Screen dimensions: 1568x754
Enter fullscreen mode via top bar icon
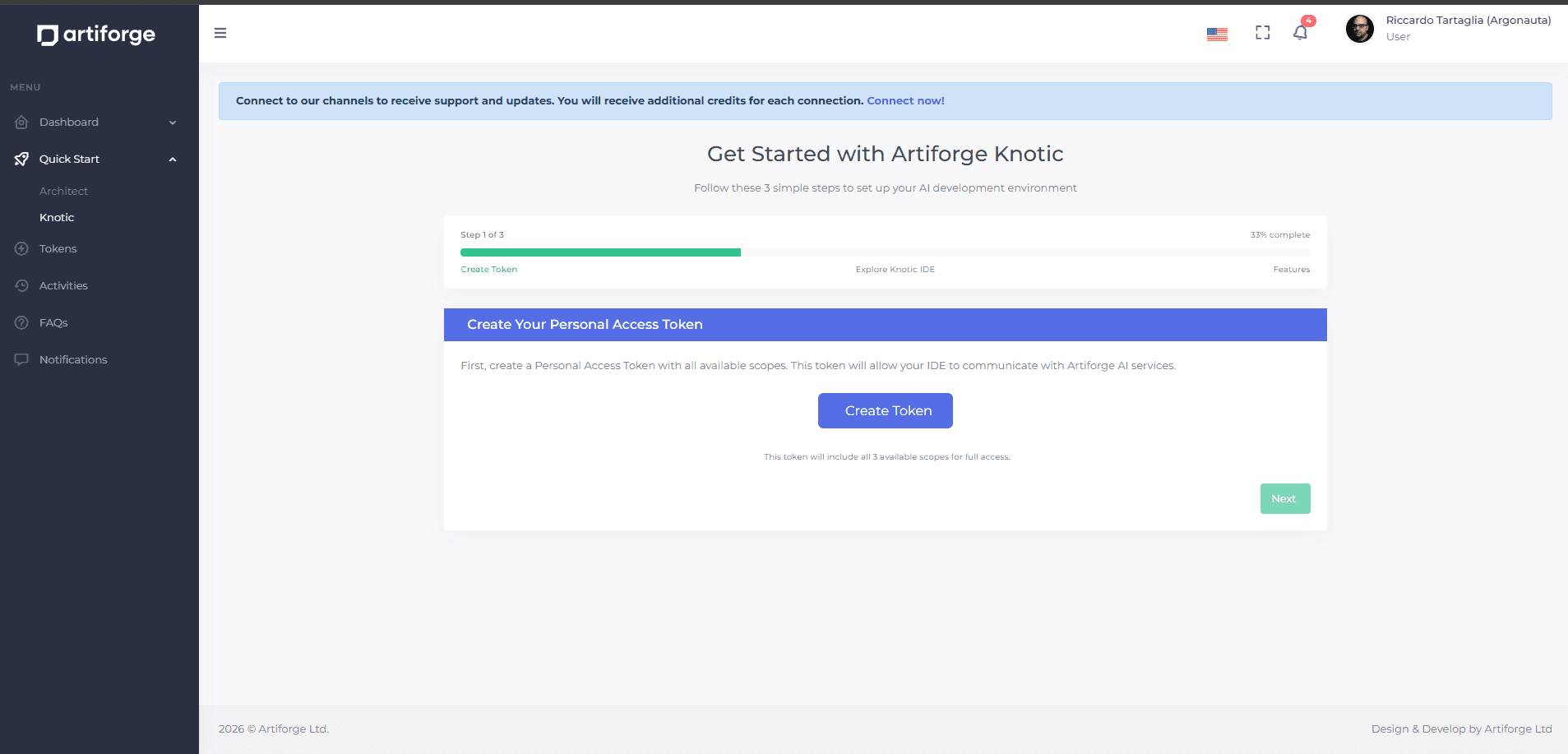click(1263, 33)
